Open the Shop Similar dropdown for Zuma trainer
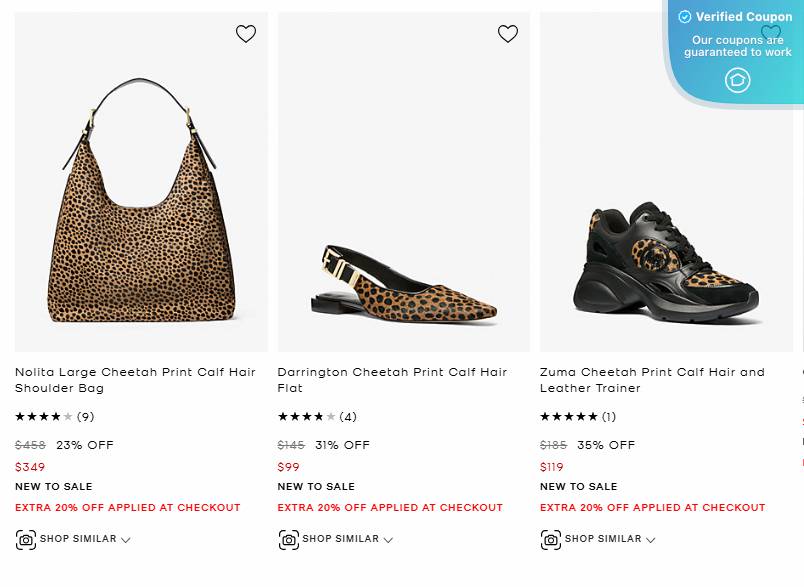Image resolution: width=804 pixels, height=587 pixels. (648, 541)
